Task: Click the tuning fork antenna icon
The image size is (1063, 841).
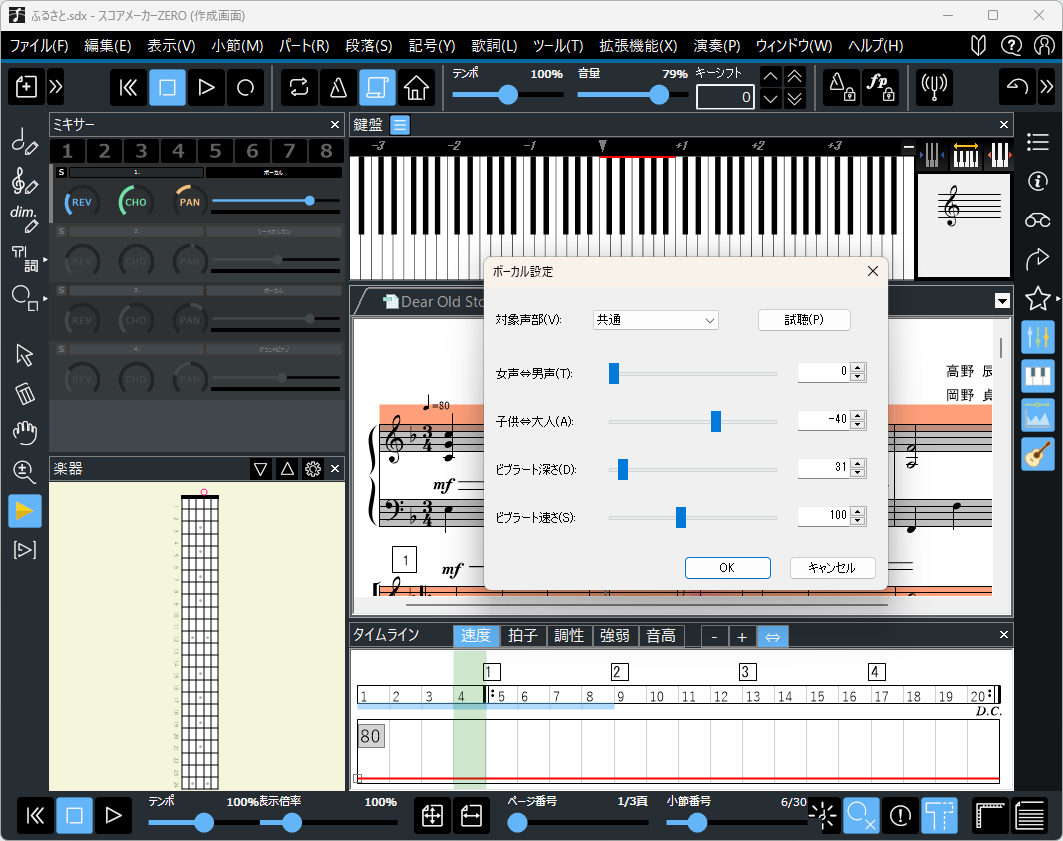Action: pos(934,87)
